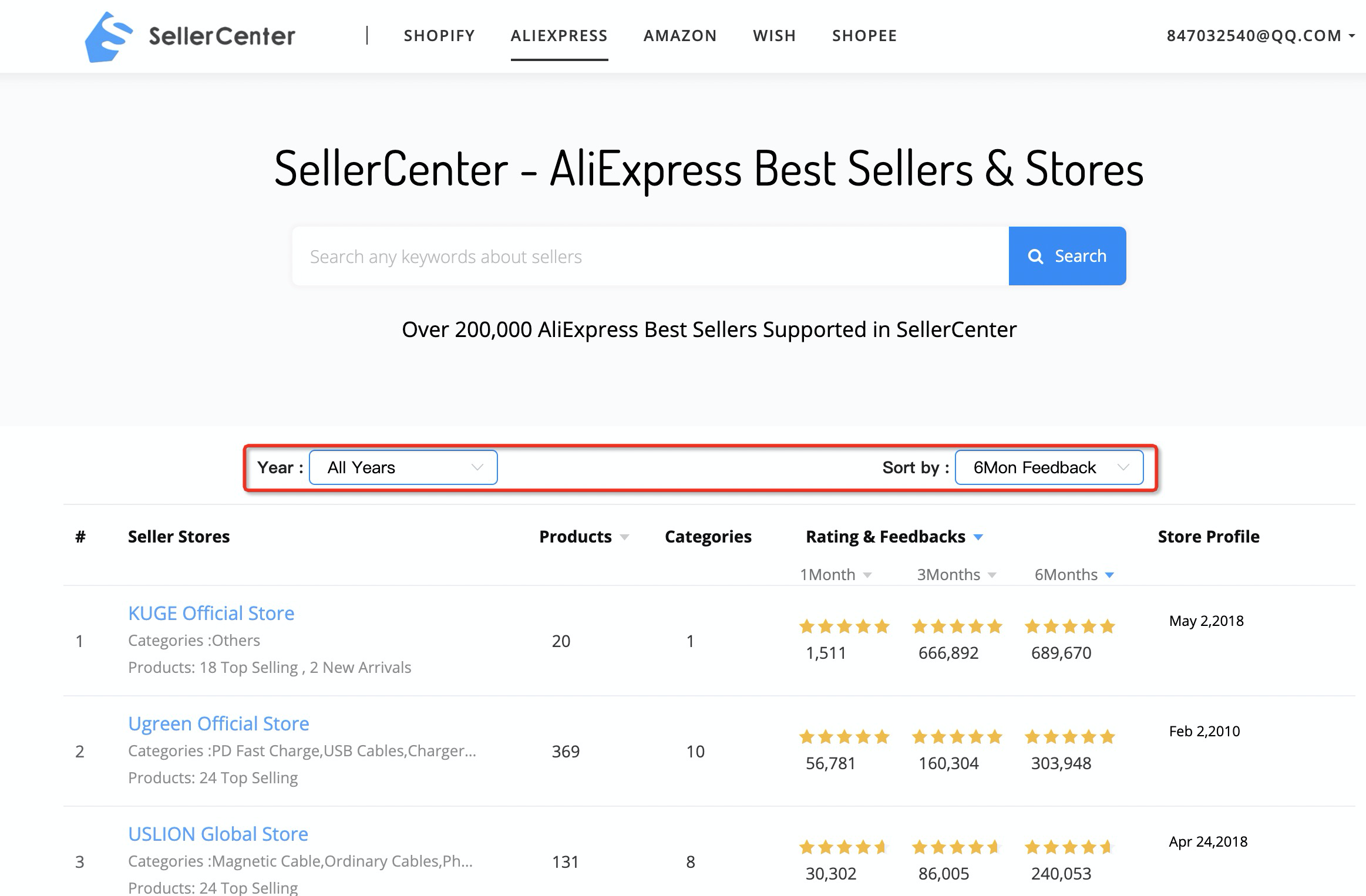Switch to the ALIEXPRESS tab
The image size is (1366, 896).
(x=559, y=36)
